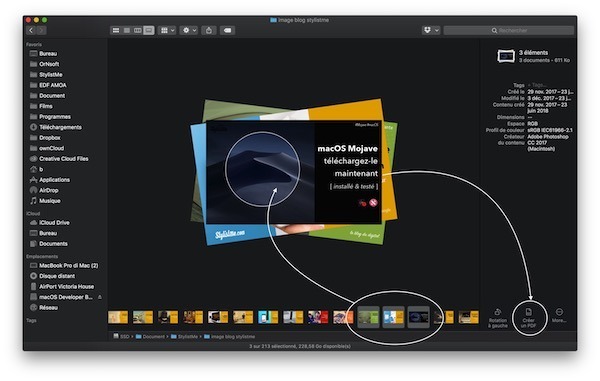Image resolution: width=600 pixels, height=381 pixels.
Task: Click the macOS Mojave preview image
Action: tap(293, 172)
